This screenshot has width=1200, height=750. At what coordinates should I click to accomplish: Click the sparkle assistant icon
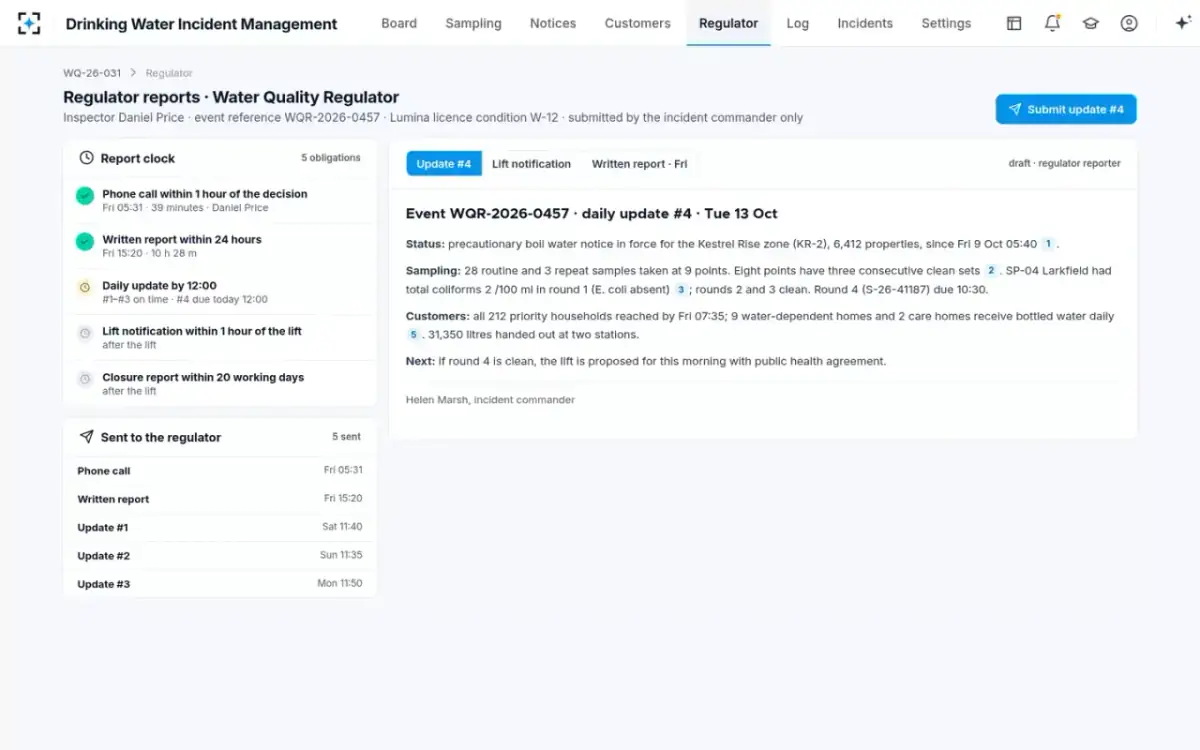(x=1182, y=23)
